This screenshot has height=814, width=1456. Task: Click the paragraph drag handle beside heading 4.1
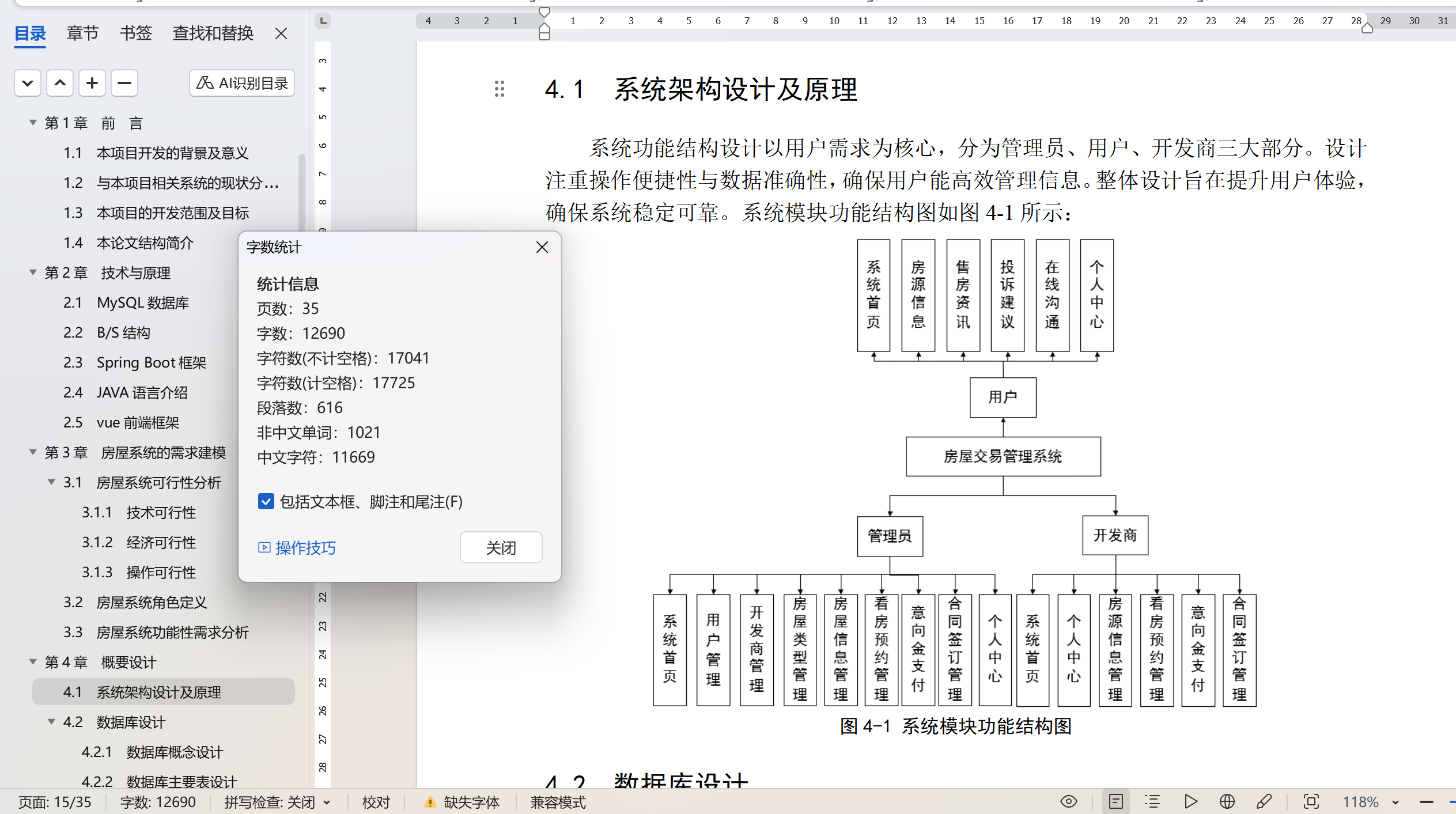click(499, 89)
